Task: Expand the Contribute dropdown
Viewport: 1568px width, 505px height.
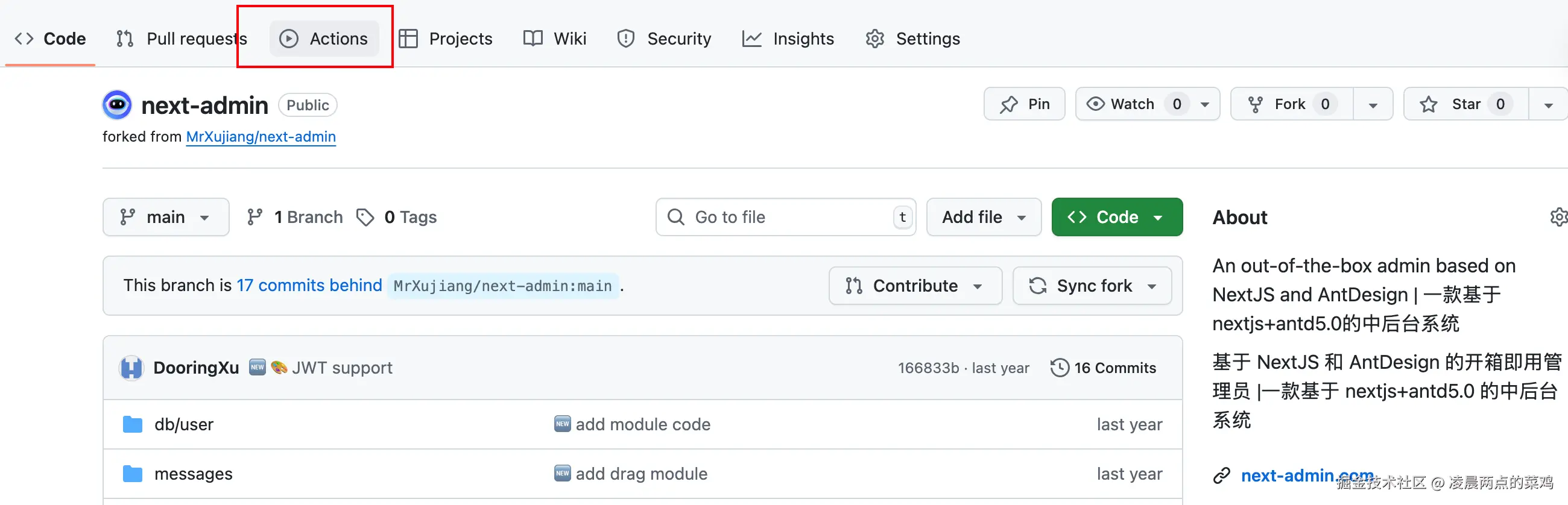Action: pyautogui.click(x=915, y=286)
